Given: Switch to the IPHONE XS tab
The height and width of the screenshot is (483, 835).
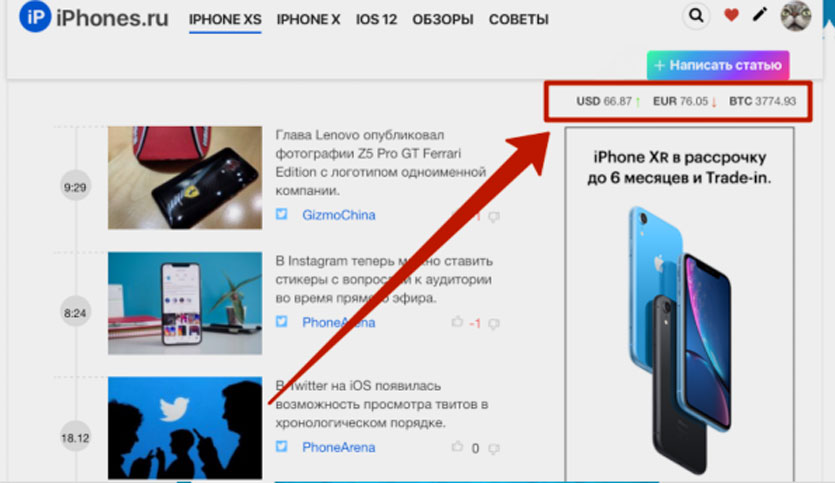Looking at the screenshot, I should tap(225, 20).
